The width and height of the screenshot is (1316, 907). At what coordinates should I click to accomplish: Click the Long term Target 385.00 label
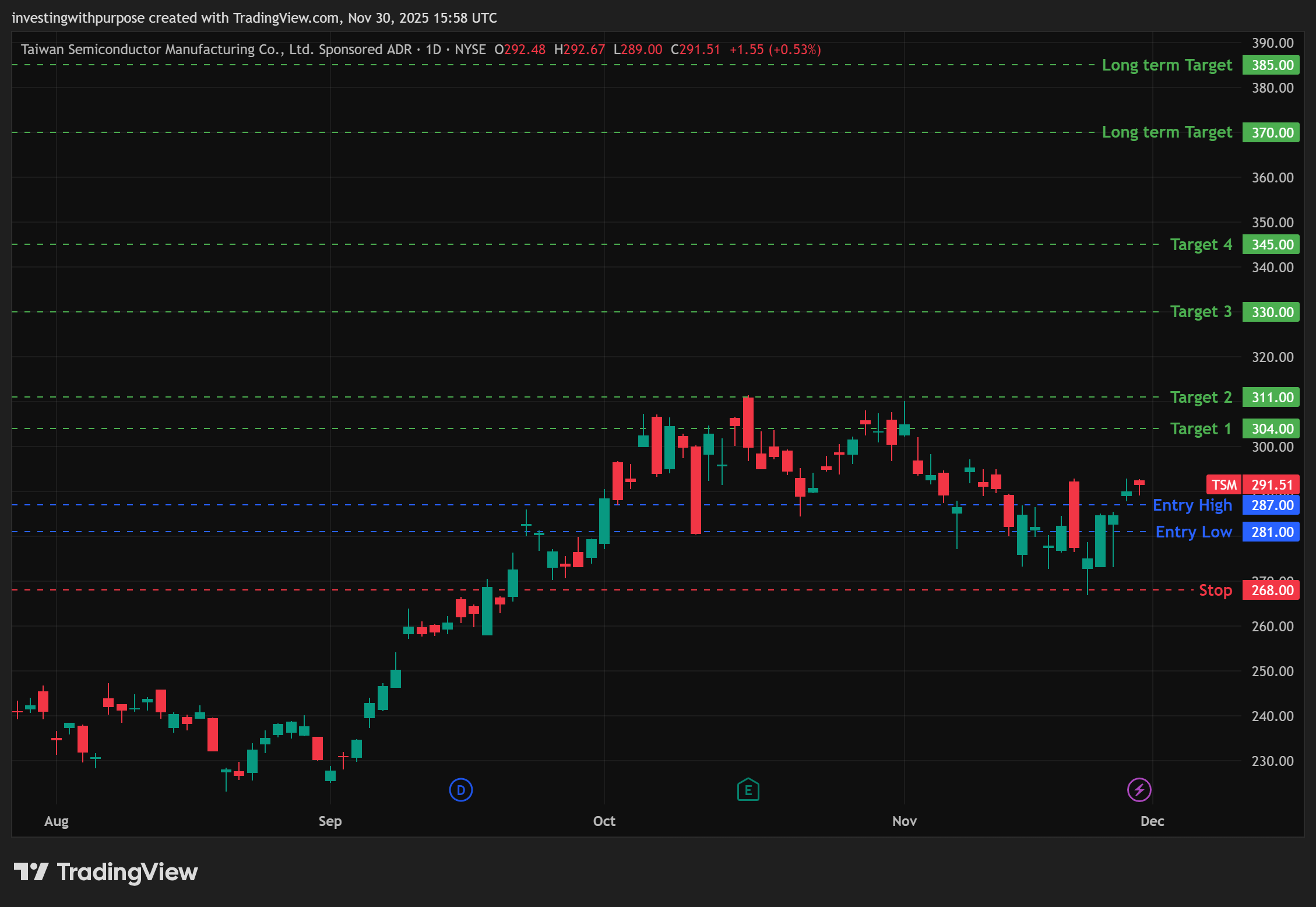tap(1167, 65)
